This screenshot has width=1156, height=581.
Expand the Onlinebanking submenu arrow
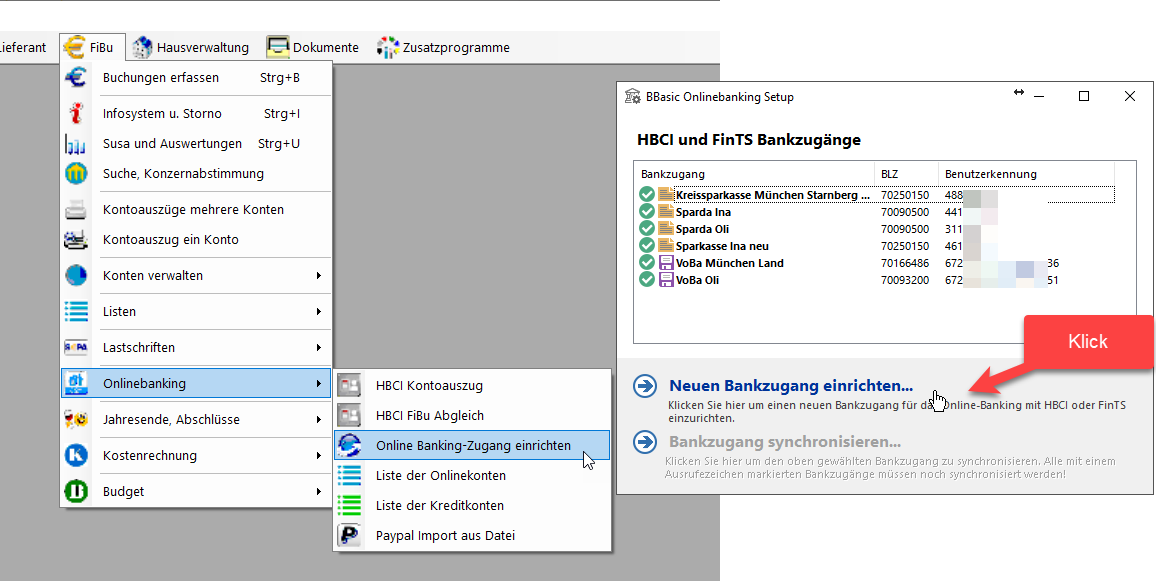click(x=318, y=383)
